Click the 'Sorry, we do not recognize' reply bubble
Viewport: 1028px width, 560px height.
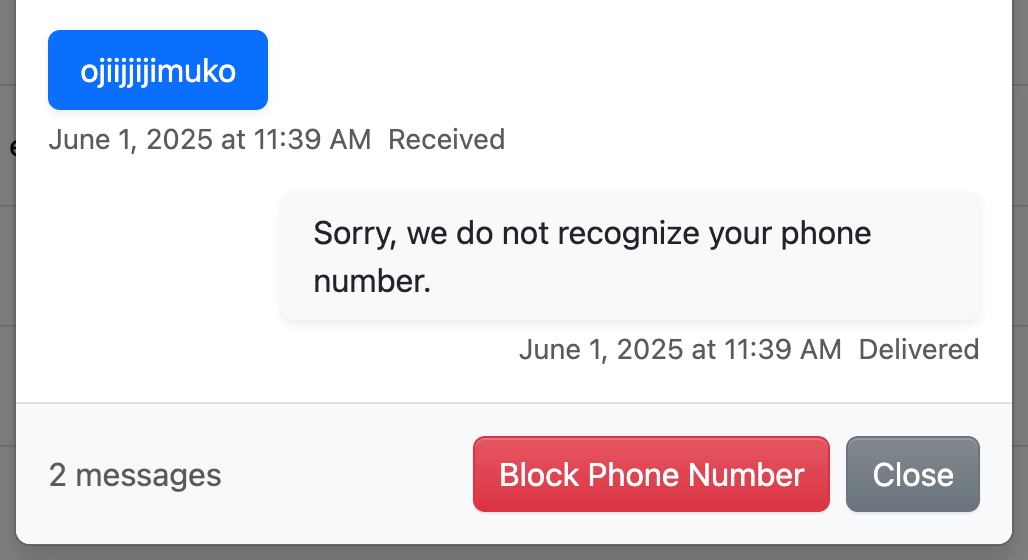coord(630,257)
